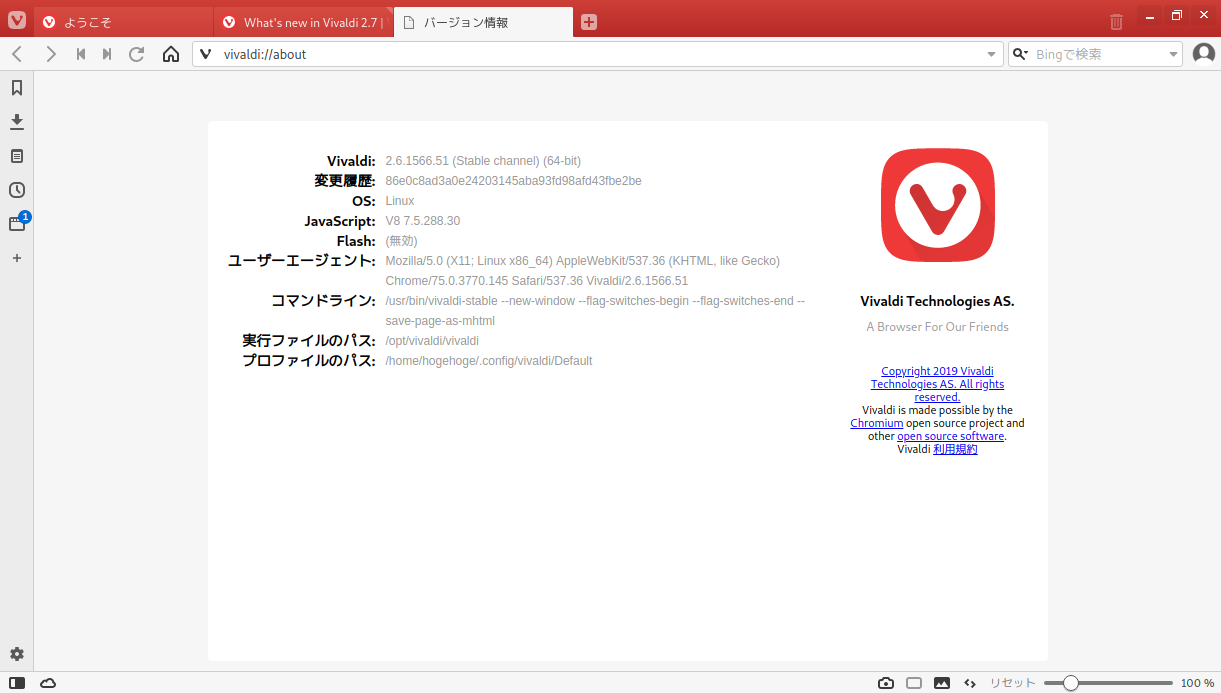Open the Copyright 2019 Vivaldi Technologies link
Screen dimensions: 1221x693
point(937,384)
